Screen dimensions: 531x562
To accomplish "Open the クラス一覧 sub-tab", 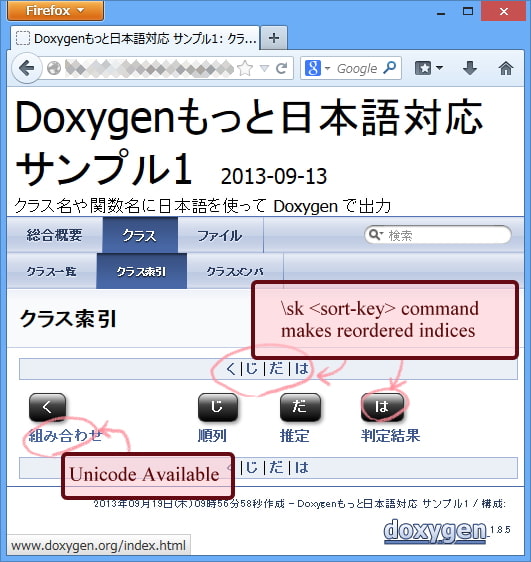I will 51,271.
